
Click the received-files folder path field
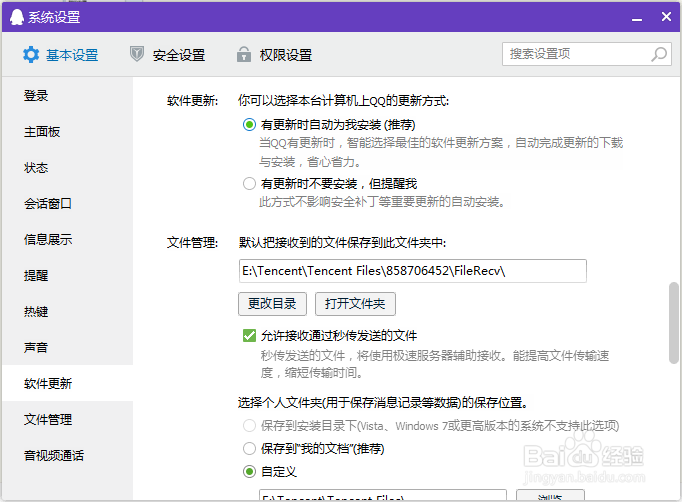coord(412,271)
